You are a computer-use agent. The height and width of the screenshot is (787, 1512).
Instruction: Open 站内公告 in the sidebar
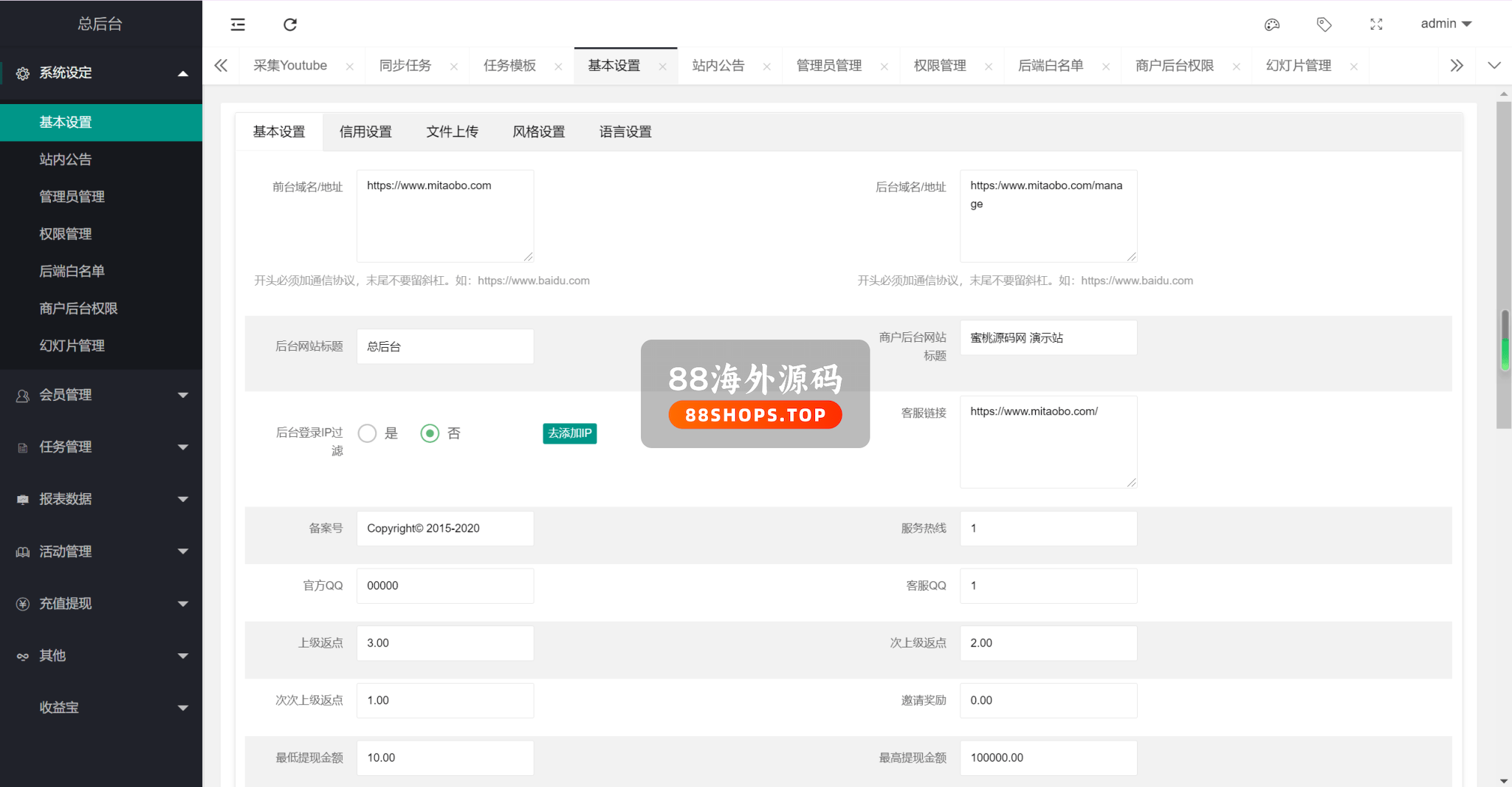coord(66,159)
